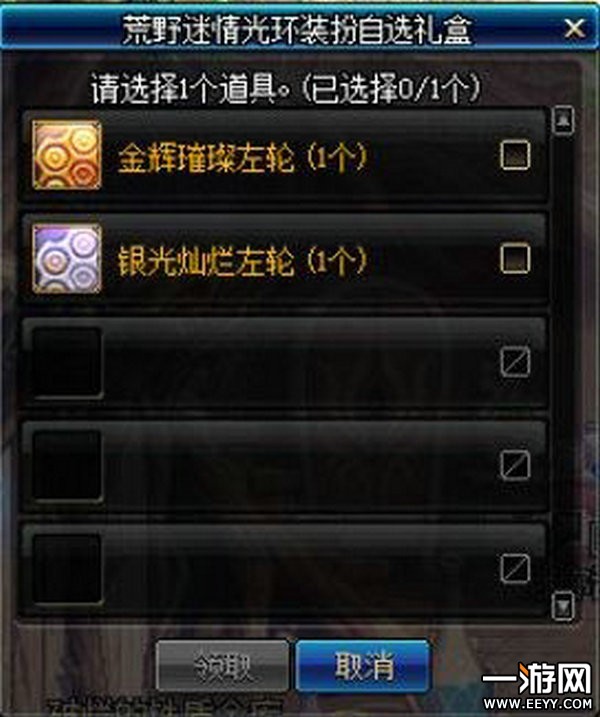
Task: Click the first empty item slot icon
Action: [67, 363]
